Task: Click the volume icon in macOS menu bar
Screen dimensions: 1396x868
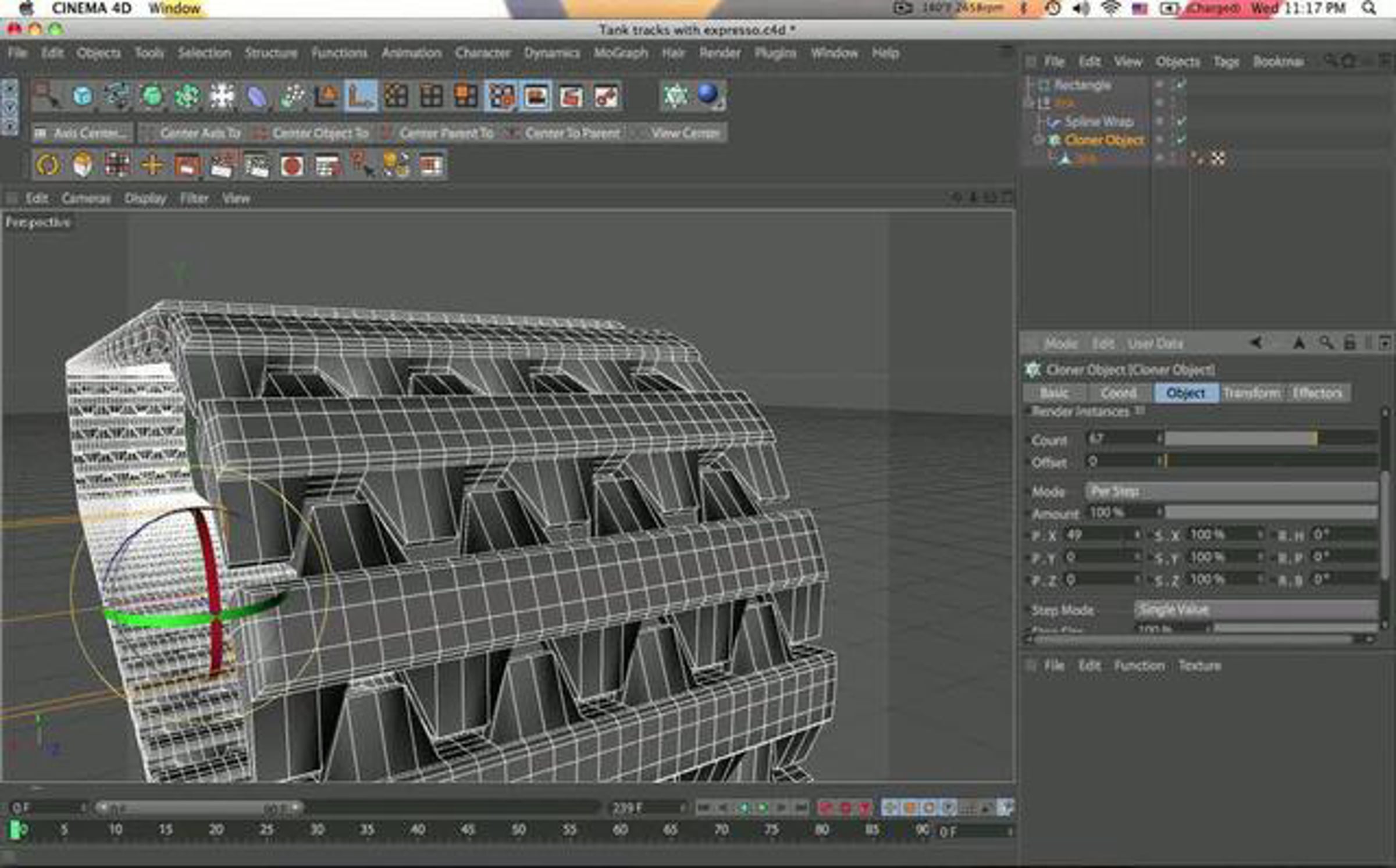Action: [1081, 9]
